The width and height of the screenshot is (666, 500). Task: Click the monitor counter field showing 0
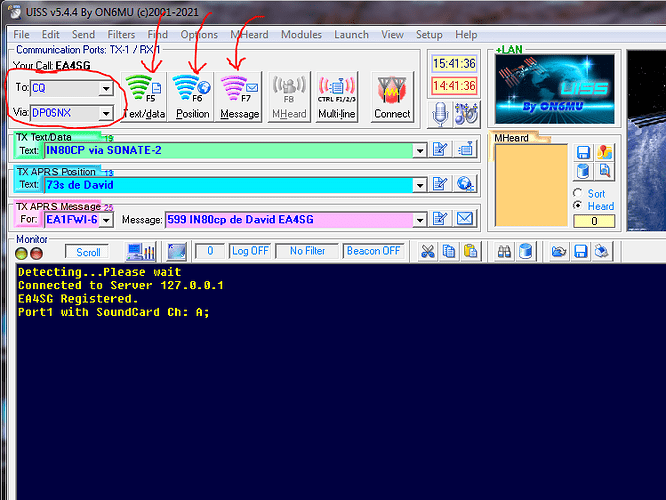click(x=210, y=251)
